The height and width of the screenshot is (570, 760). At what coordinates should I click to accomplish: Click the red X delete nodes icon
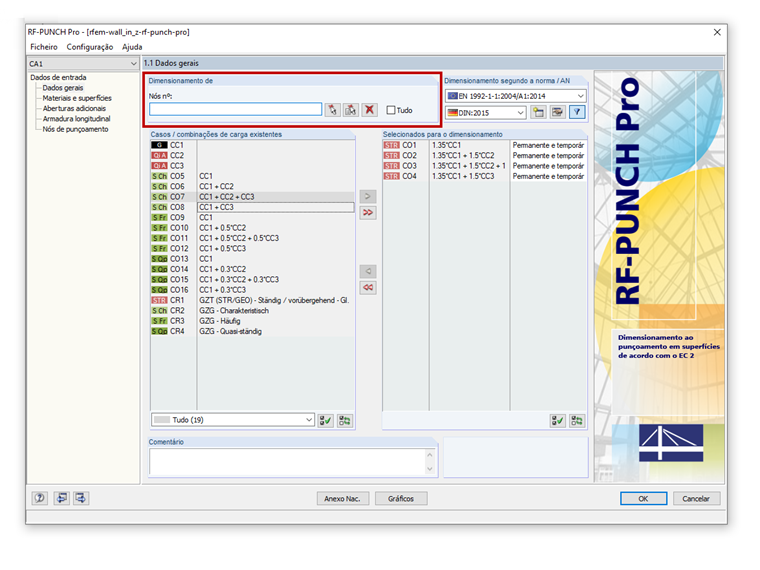[369, 110]
